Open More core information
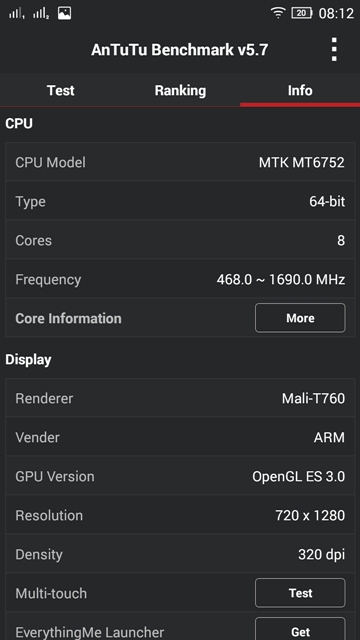The width and height of the screenshot is (360, 640). (300, 318)
